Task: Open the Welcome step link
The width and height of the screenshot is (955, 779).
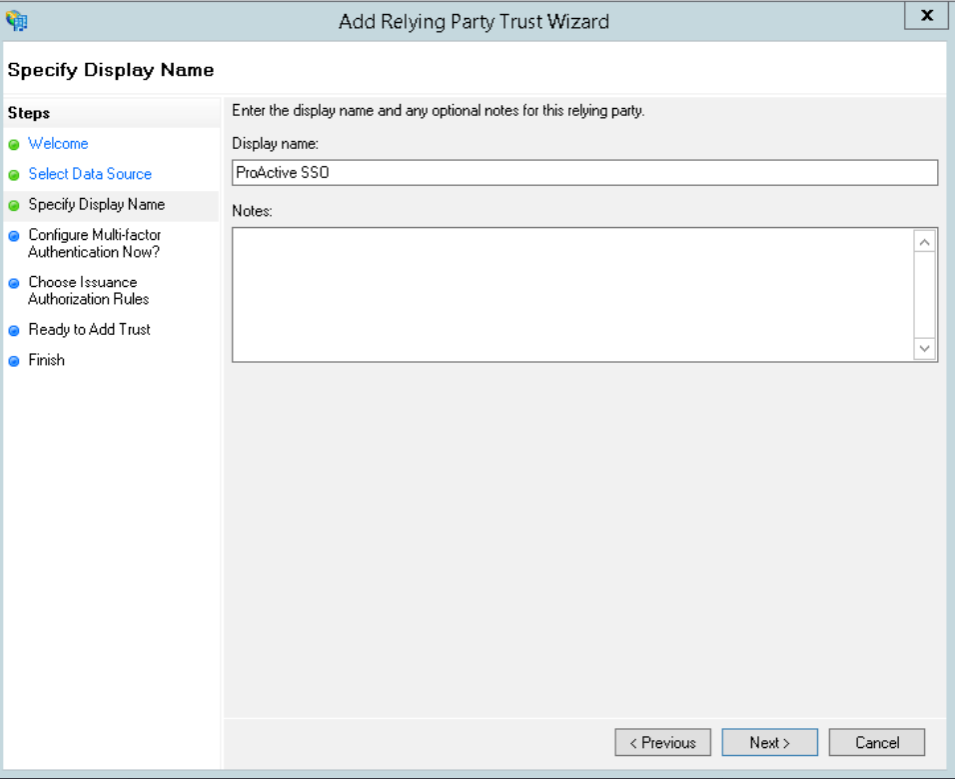Action: coord(58,144)
